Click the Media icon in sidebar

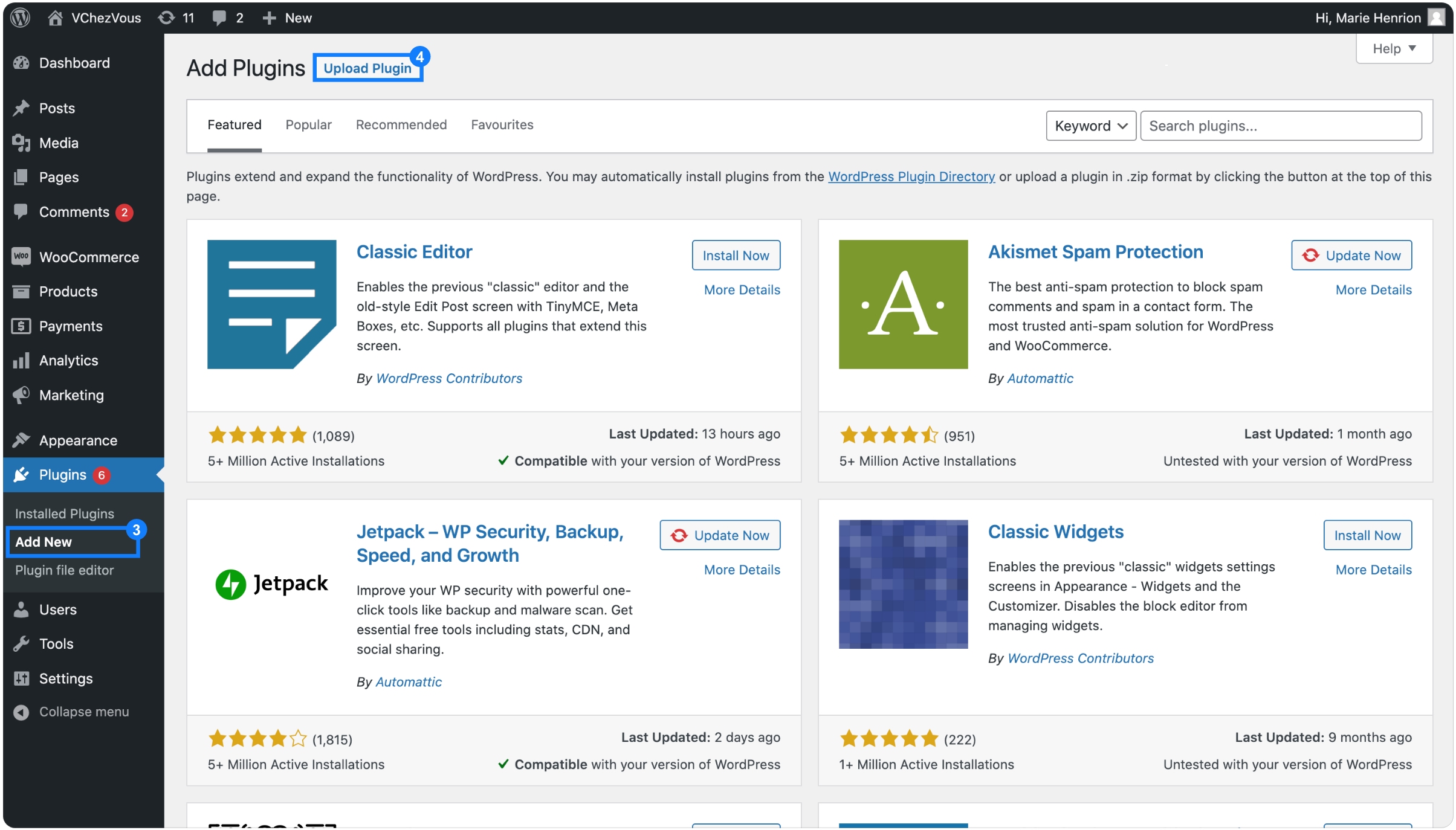pos(21,143)
